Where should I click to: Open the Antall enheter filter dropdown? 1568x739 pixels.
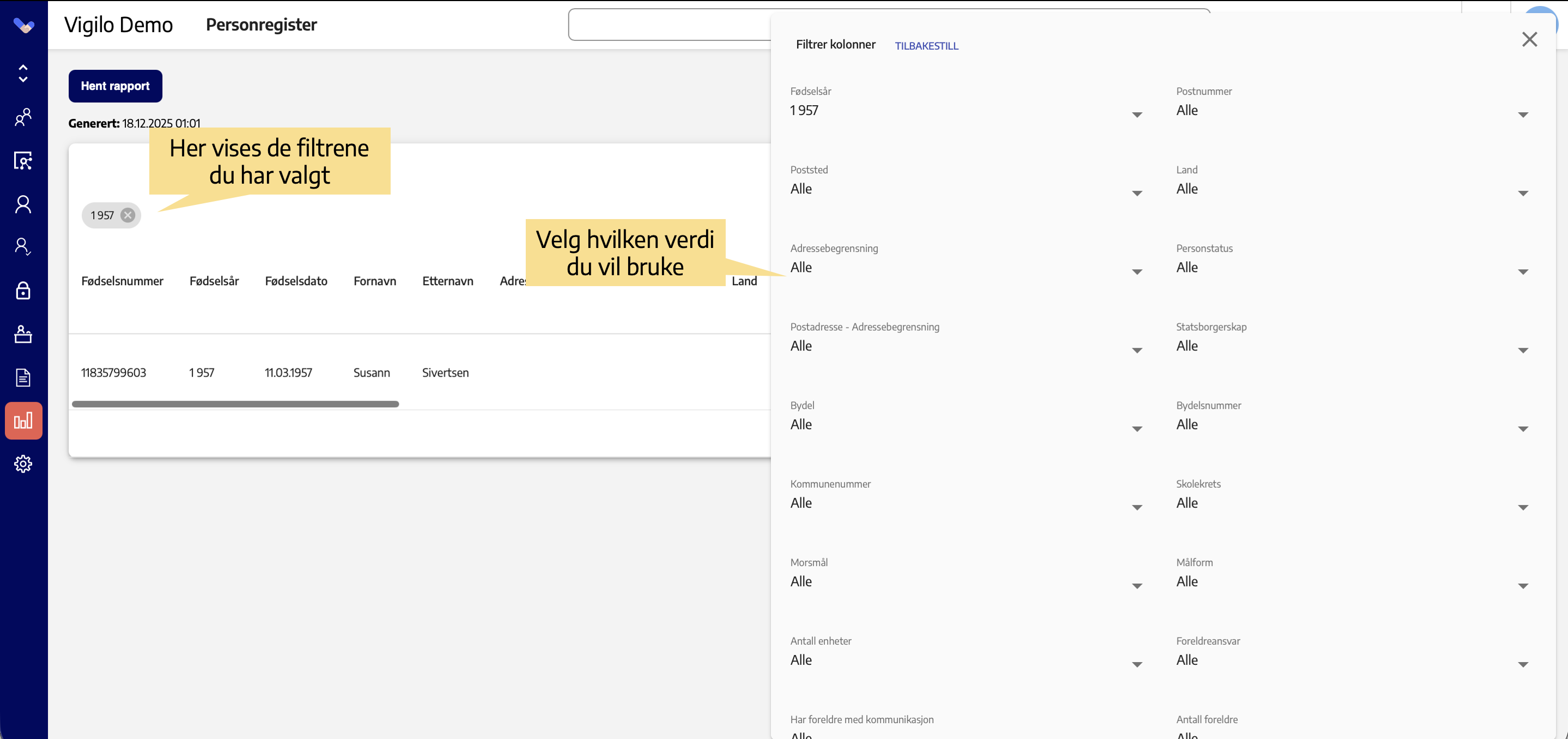pos(966,661)
